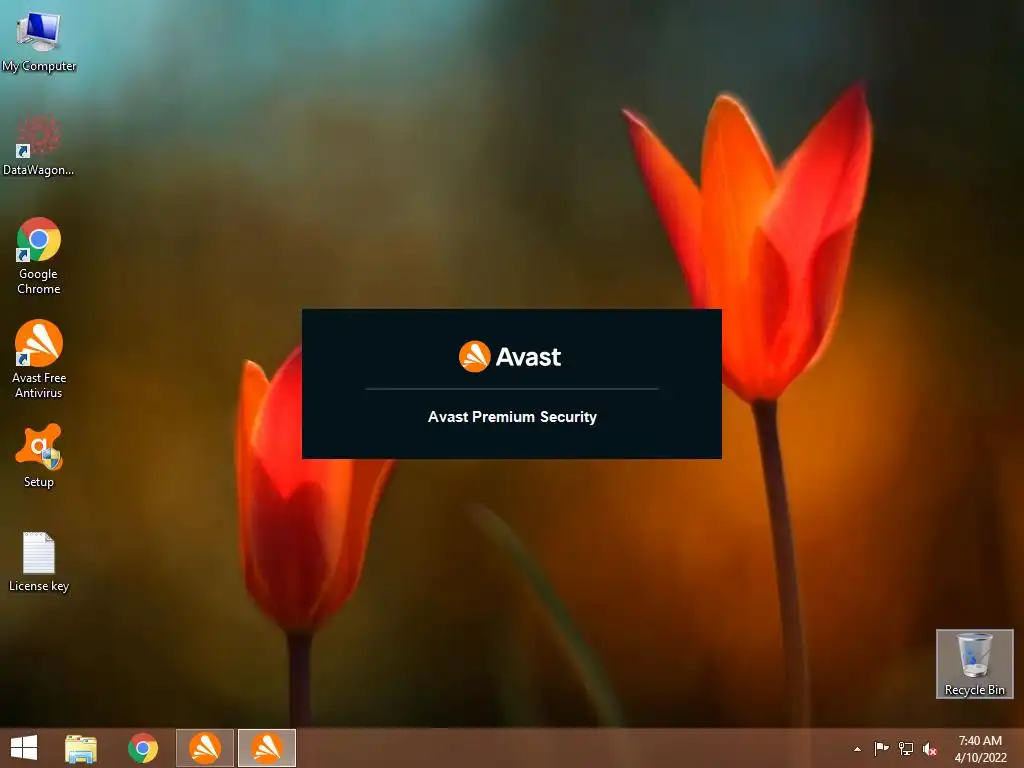The height and width of the screenshot is (768, 1024).
Task: Select the Recycle Bin icon
Action: [974, 664]
